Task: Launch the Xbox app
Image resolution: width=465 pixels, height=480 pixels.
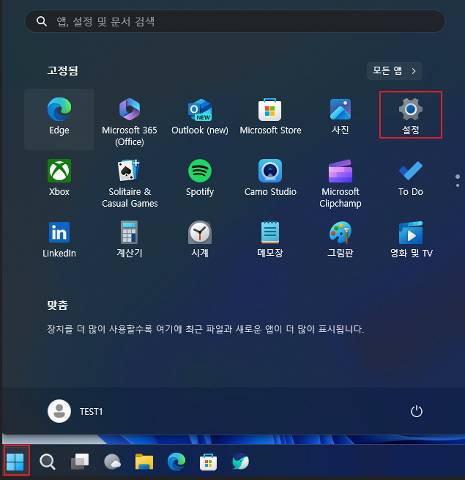Action: 59,178
